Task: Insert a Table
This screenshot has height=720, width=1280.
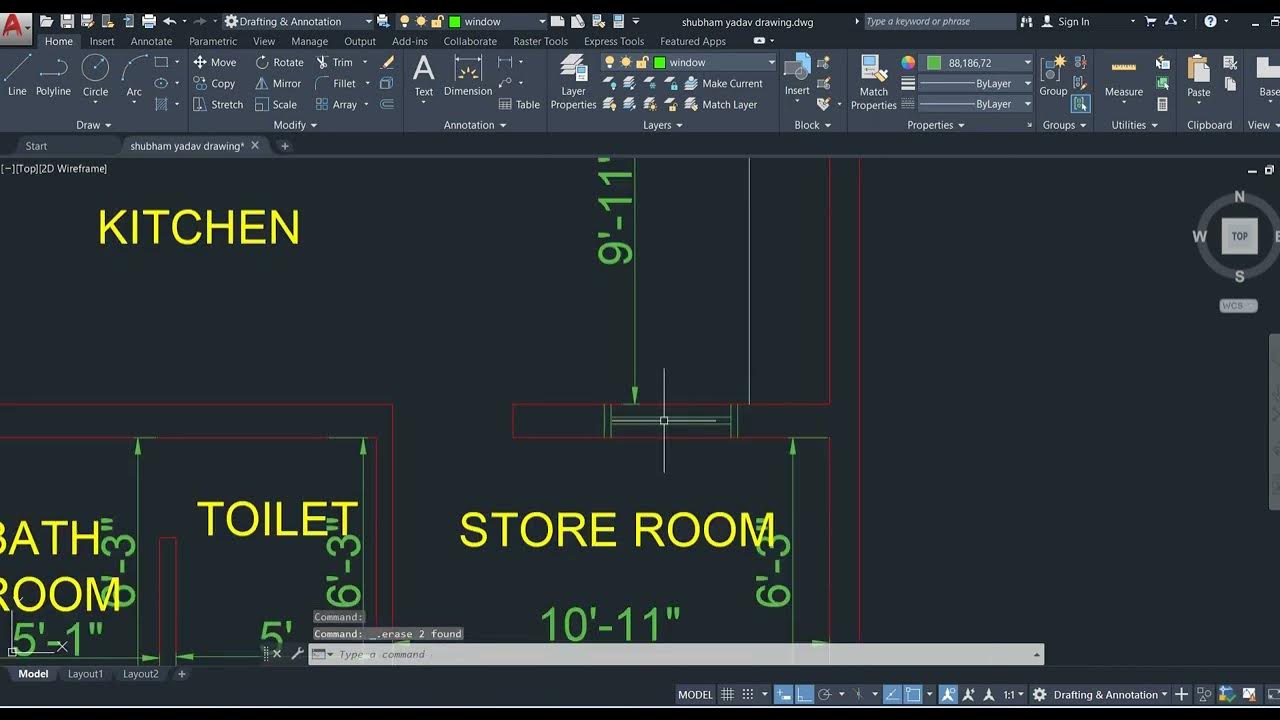Action: [519, 104]
